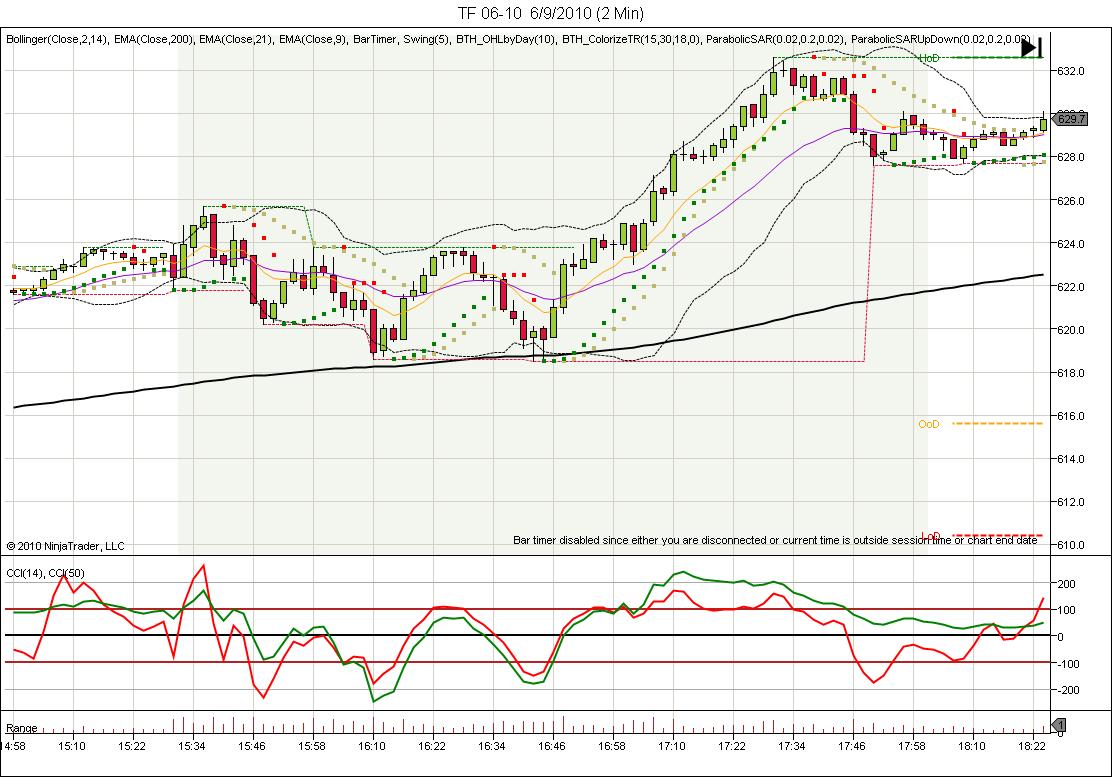The height and width of the screenshot is (777, 1112).
Task: Click the 626.0 price axis label
Action: [x=1071, y=201]
